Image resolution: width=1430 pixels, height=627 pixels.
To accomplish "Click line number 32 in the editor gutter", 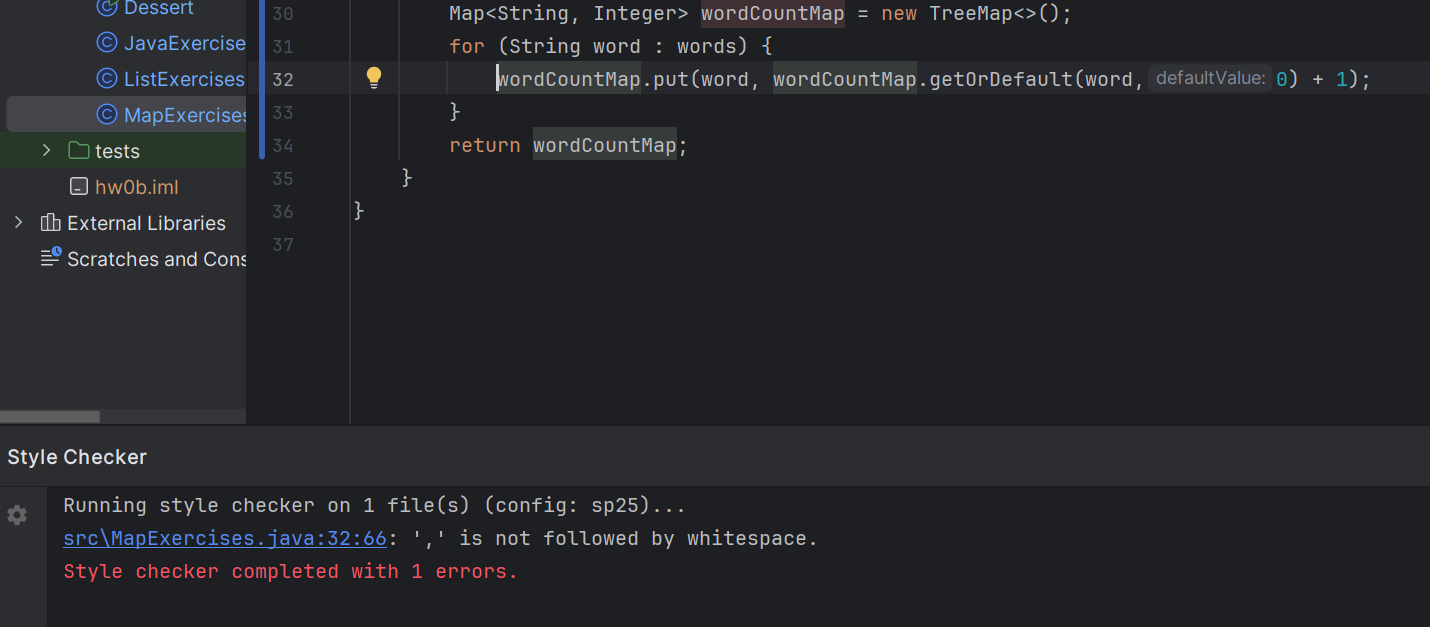I will [283, 79].
